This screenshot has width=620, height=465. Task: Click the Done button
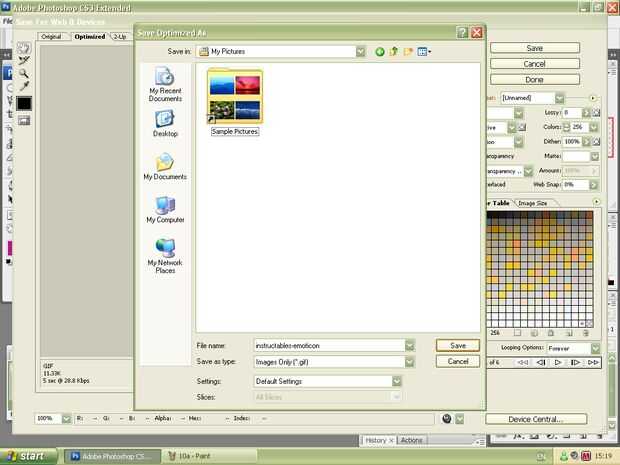pos(535,80)
